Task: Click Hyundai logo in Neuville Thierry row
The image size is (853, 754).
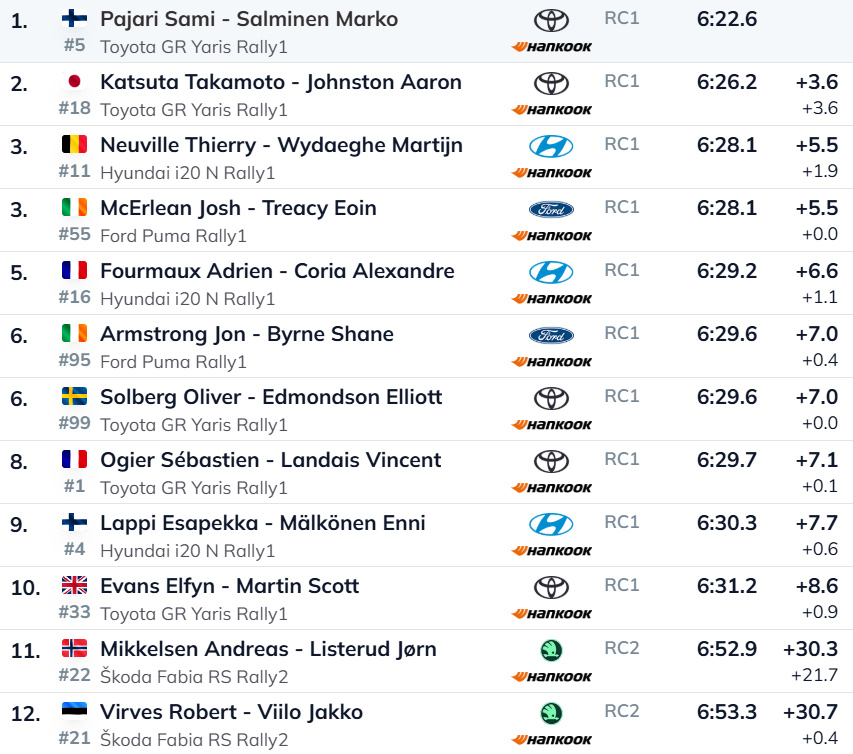Action: tap(551, 146)
